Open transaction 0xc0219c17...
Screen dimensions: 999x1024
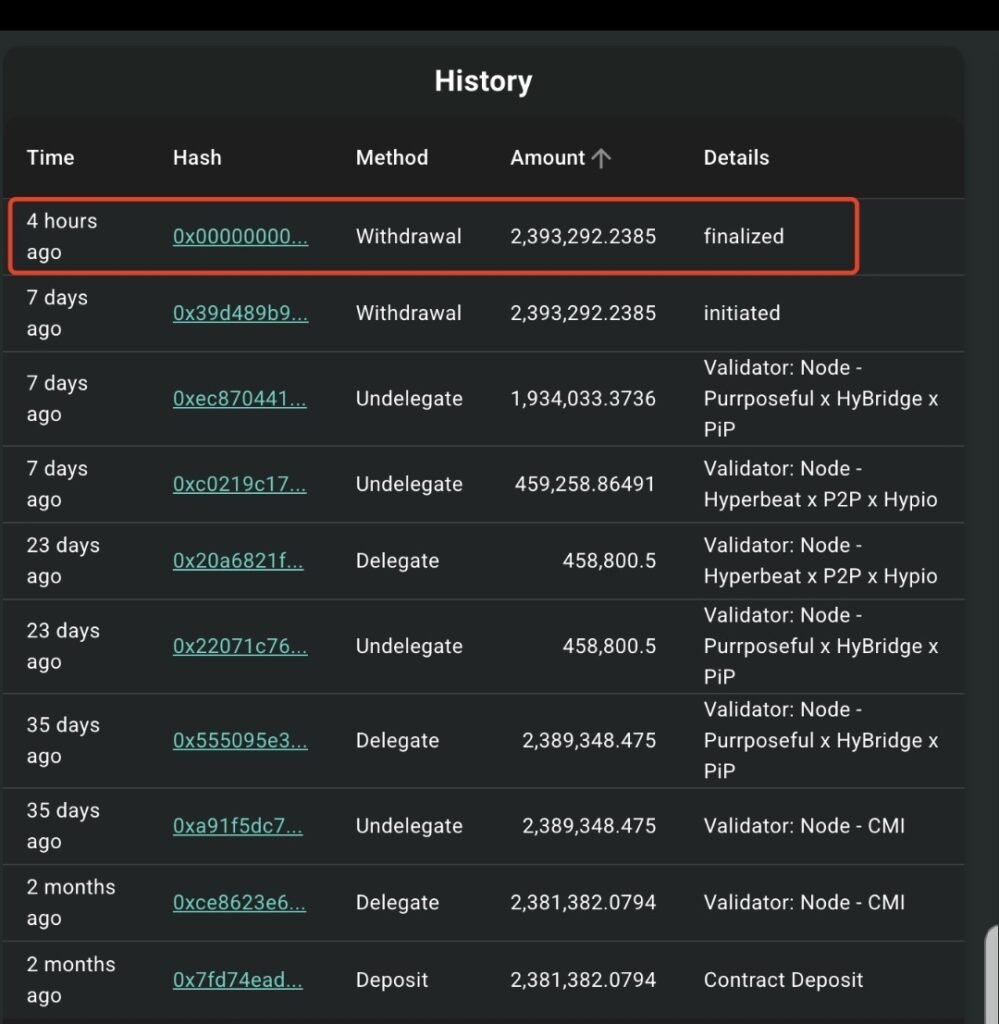[x=240, y=484]
